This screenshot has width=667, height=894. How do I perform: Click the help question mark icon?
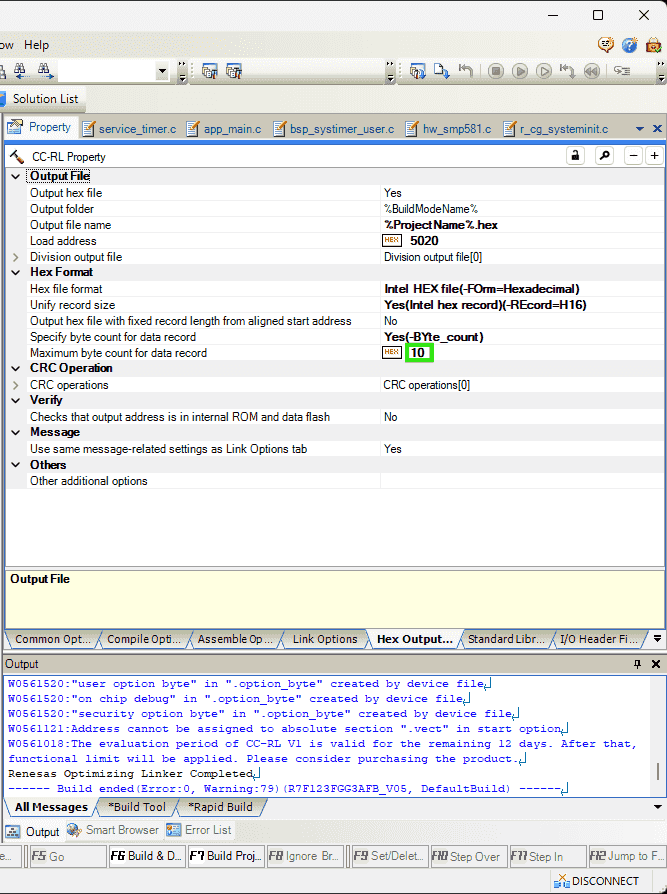click(629, 45)
